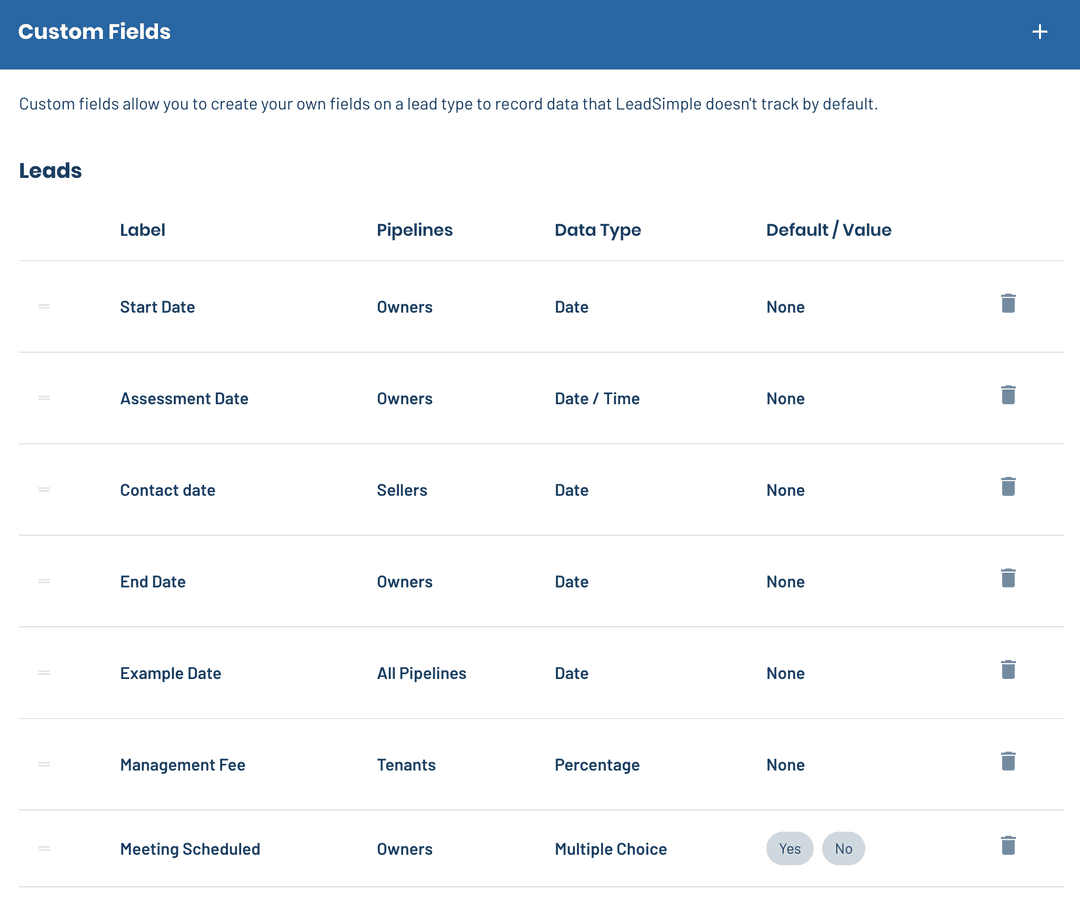Click the Example Date label
This screenshot has width=1080, height=899.
(170, 674)
